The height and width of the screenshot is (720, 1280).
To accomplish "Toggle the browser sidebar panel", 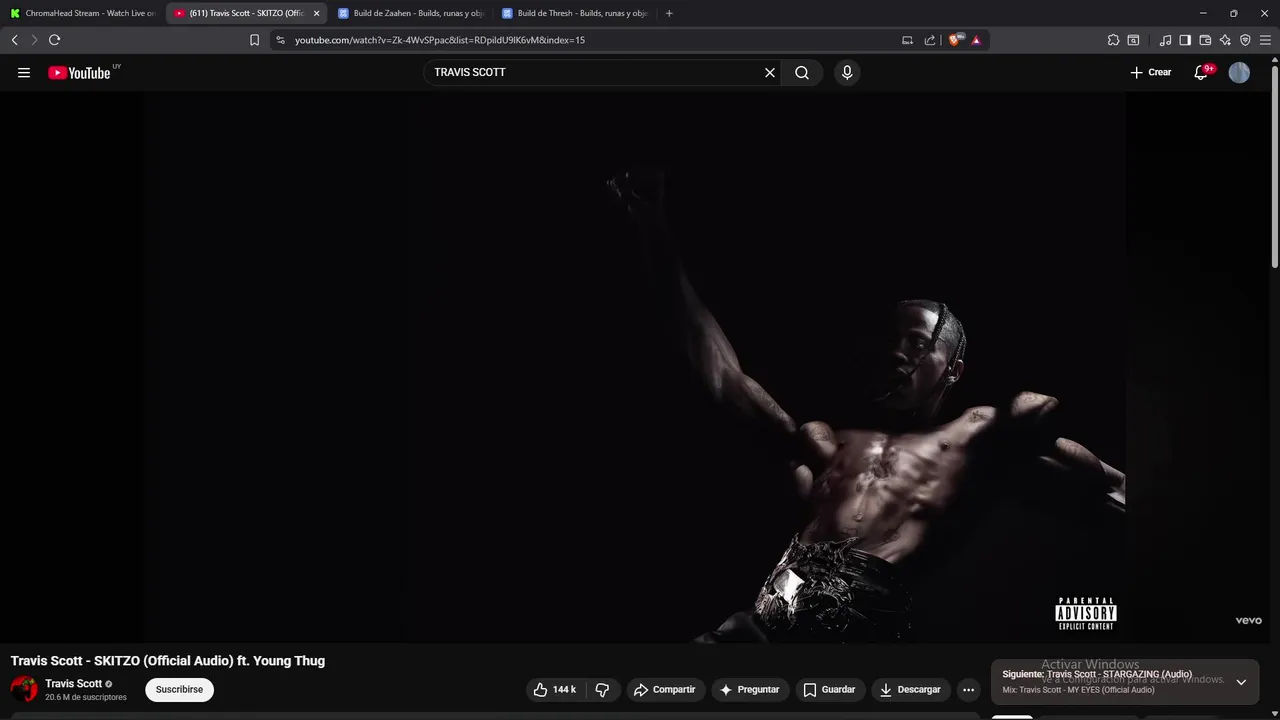I will 1185,40.
